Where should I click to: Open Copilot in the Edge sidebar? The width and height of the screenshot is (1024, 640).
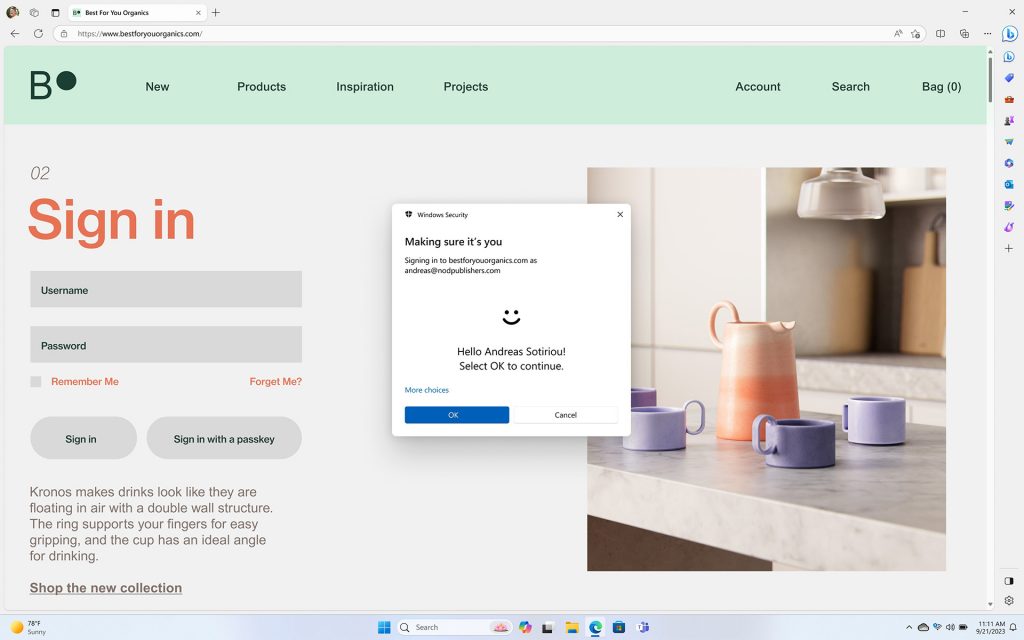[x=1009, y=57]
